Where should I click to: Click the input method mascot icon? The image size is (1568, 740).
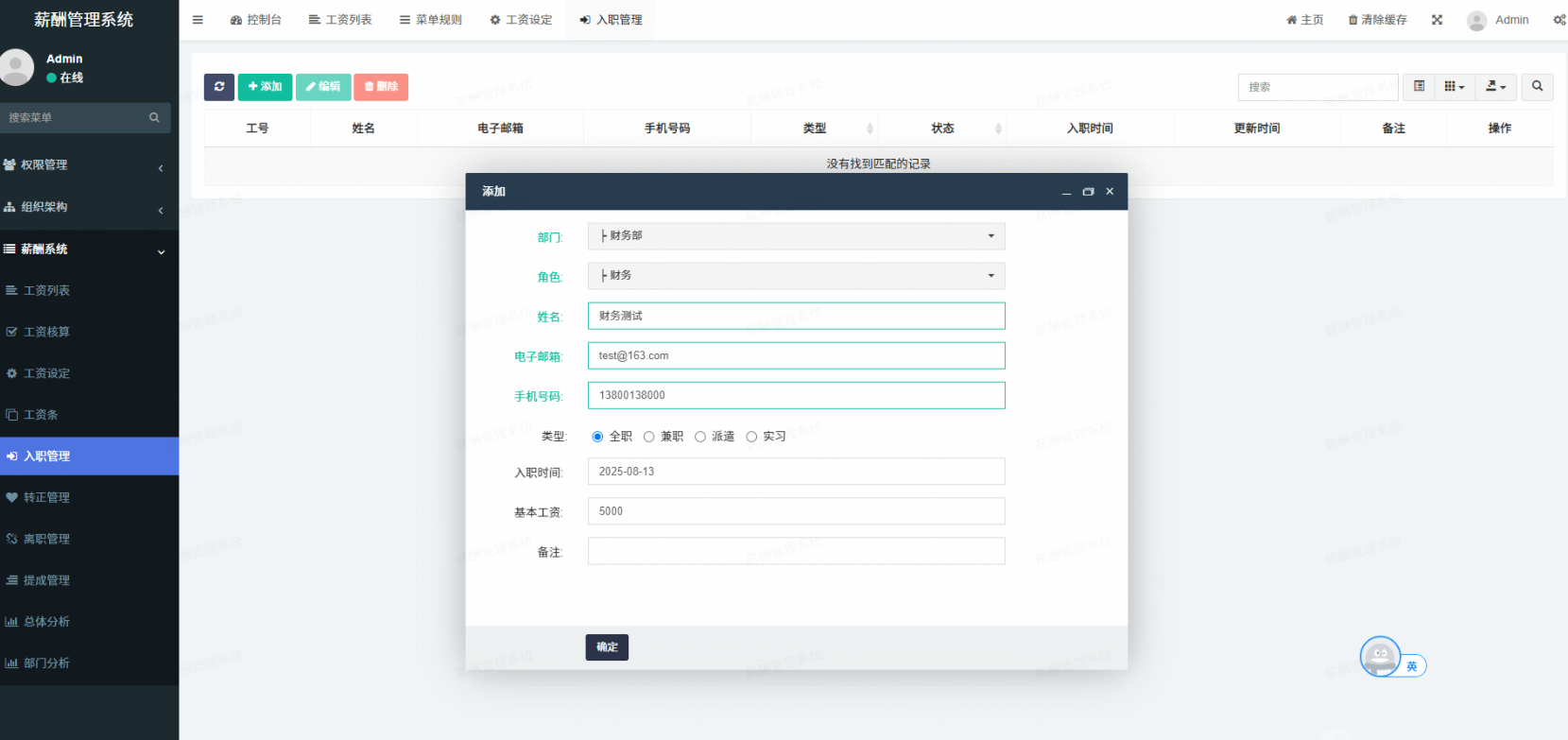(1380, 656)
